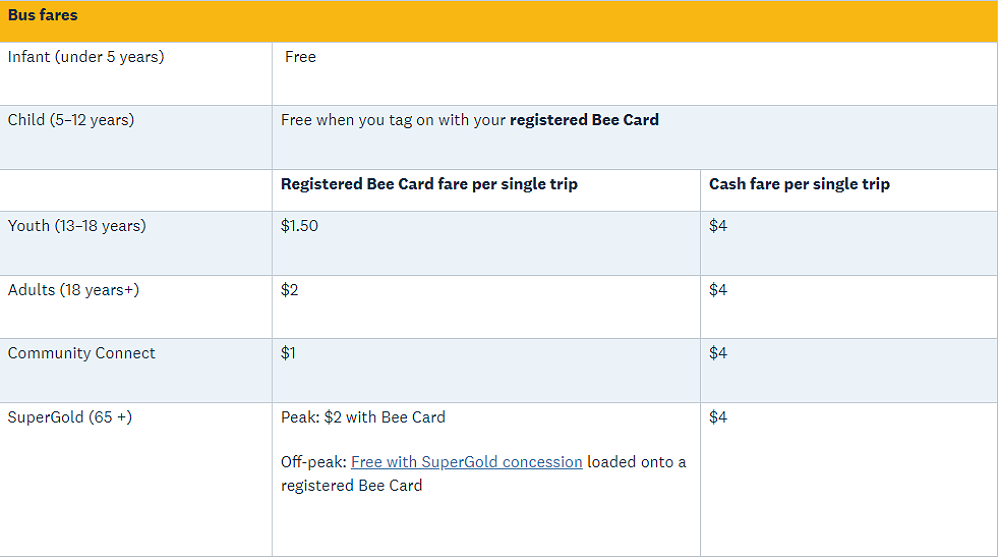Select the Youth (13–18 years) row label
This screenshot has height=560, width=1000.
(77, 226)
